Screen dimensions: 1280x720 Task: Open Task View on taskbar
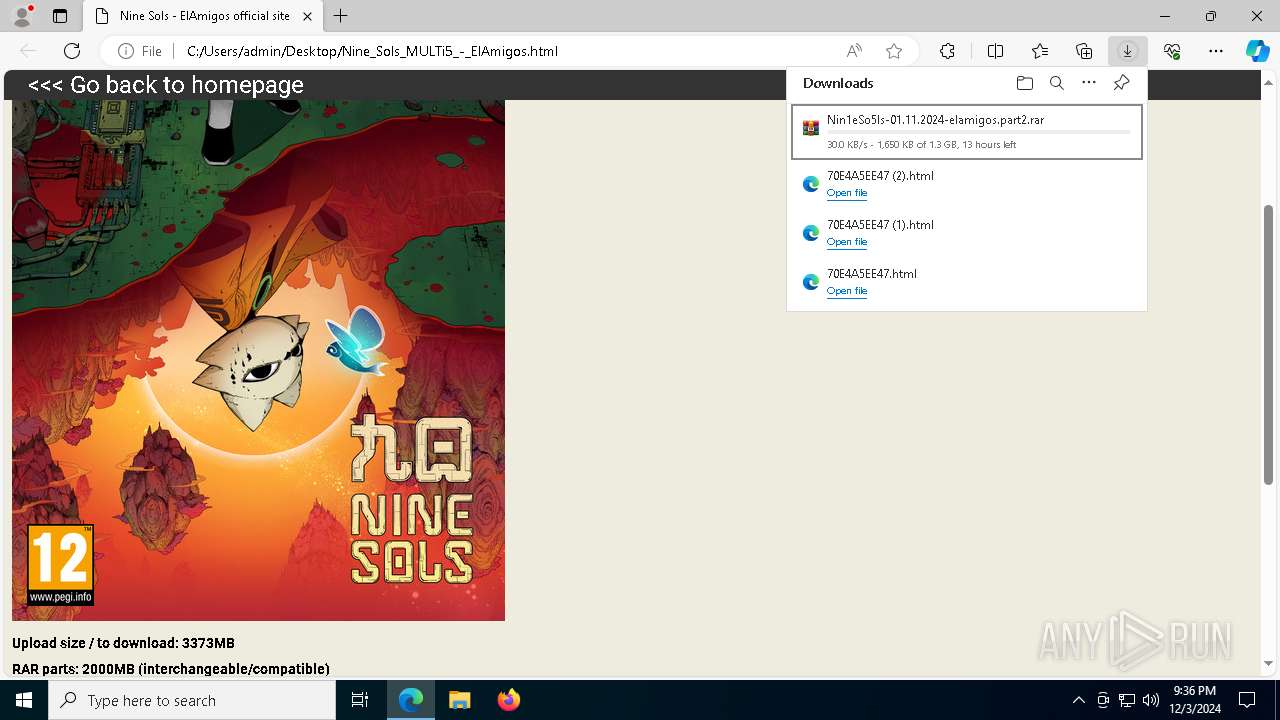[360, 700]
